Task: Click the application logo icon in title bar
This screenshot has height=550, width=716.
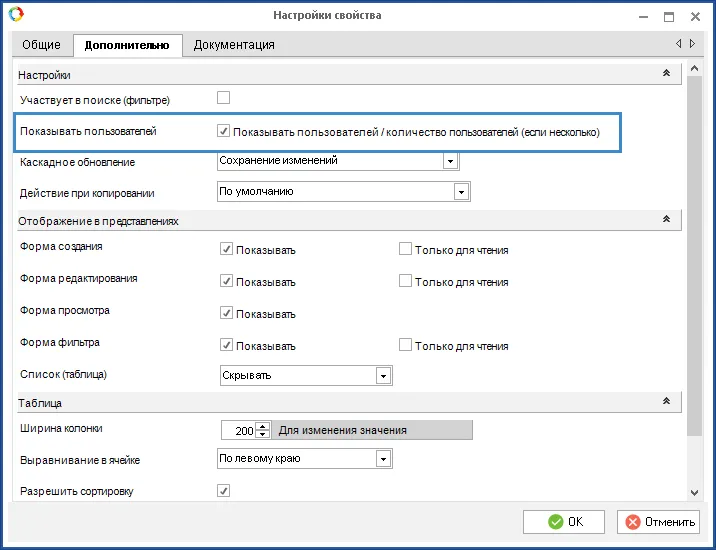Action: 15,15
